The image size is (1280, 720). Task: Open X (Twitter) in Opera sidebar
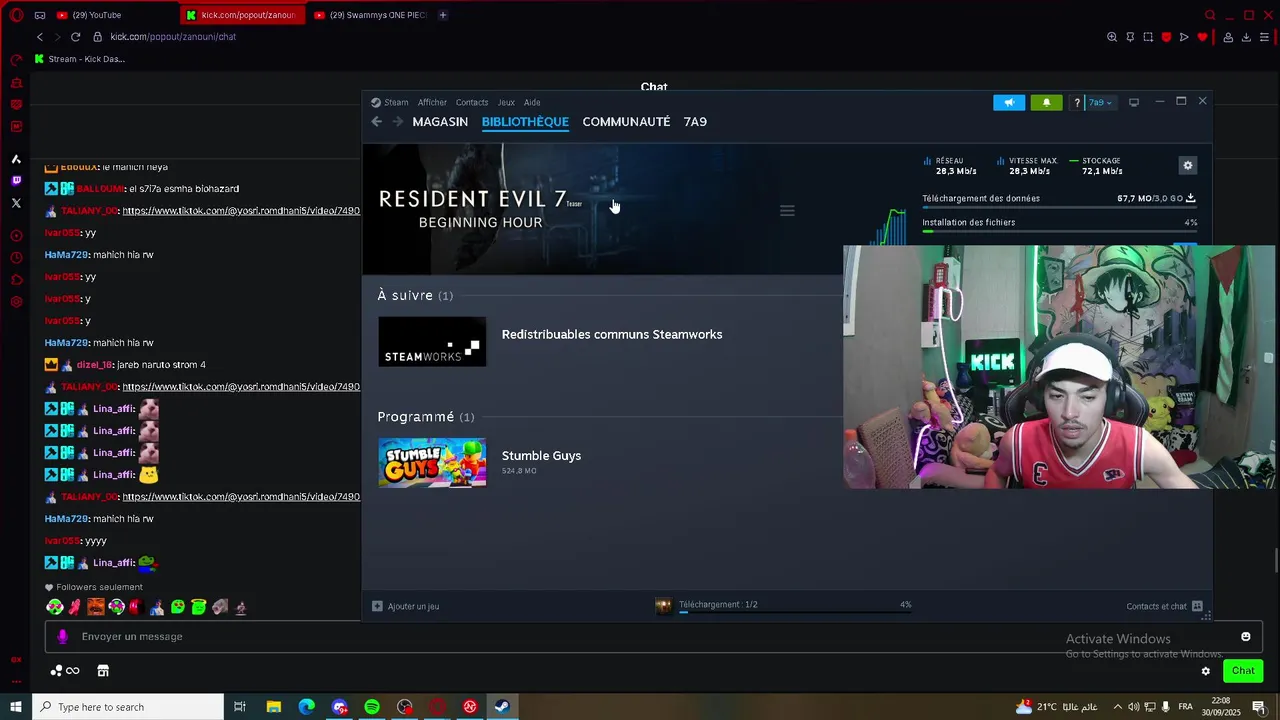16,203
